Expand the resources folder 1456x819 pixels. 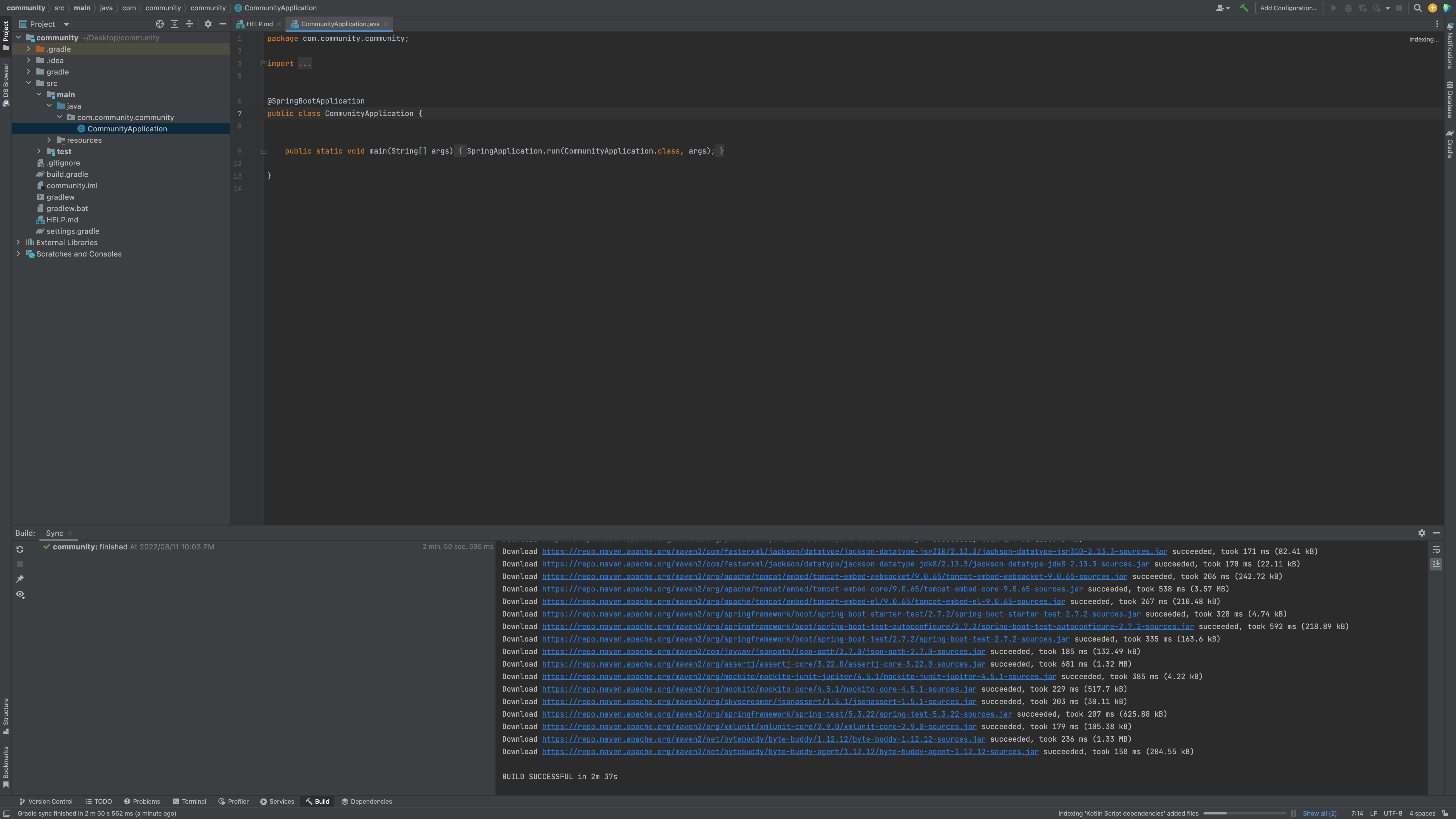(49, 140)
